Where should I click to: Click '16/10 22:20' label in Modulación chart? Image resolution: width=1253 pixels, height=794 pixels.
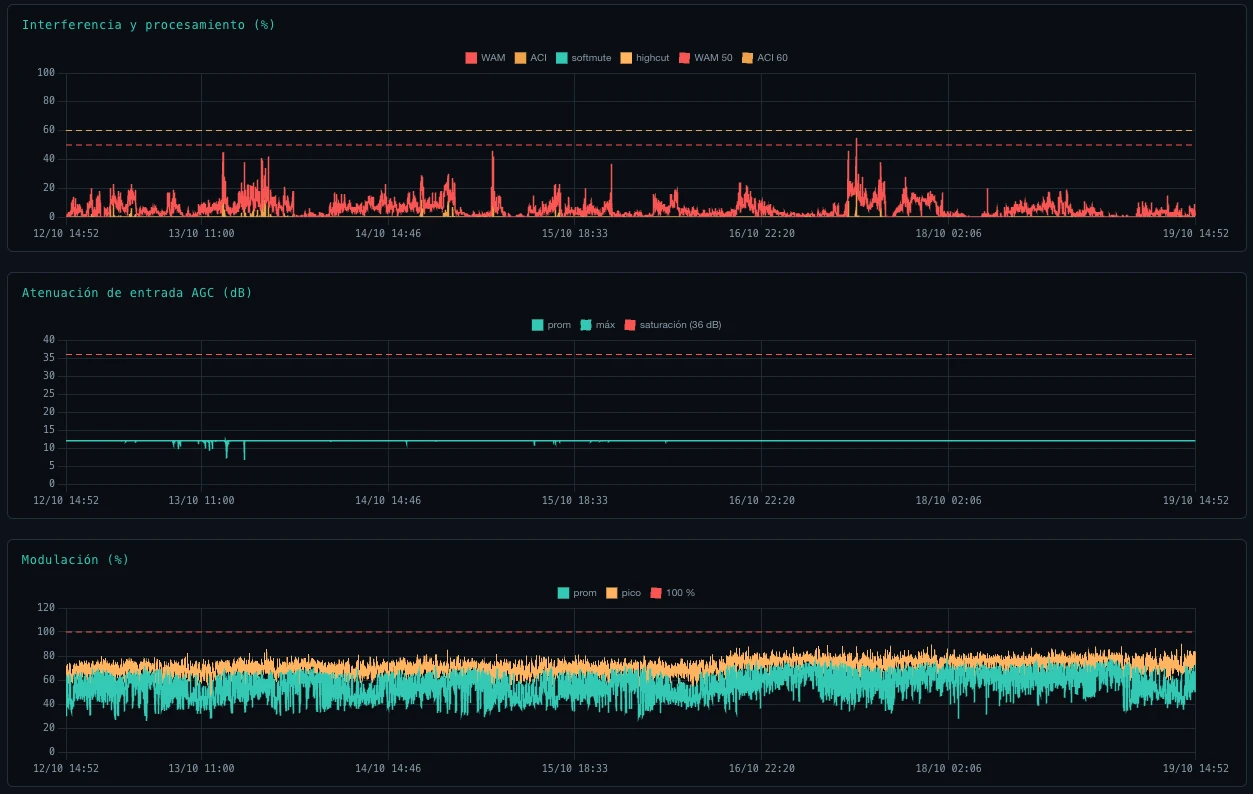click(761, 768)
